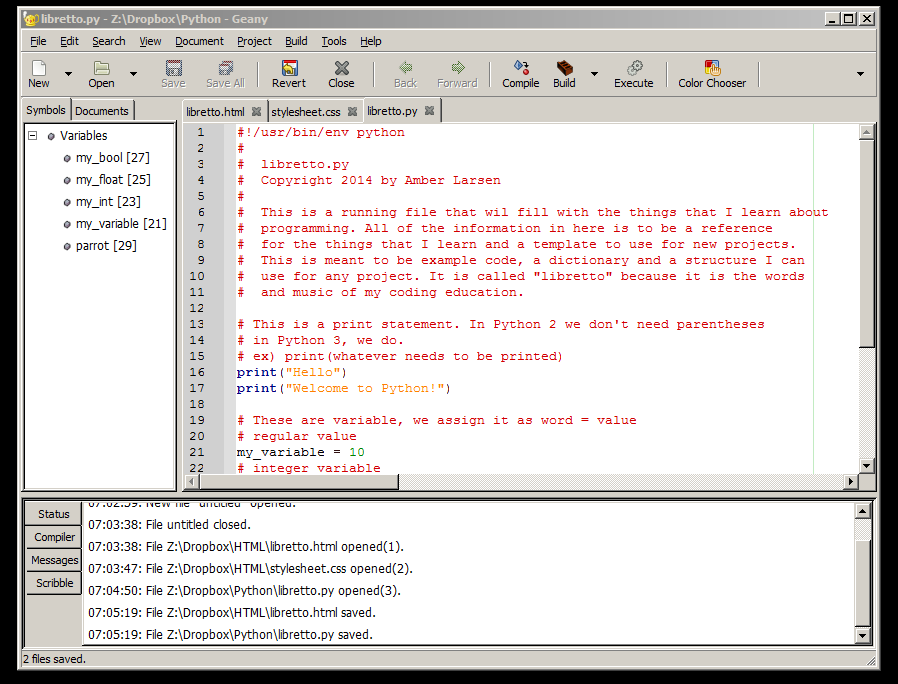898x684 pixels.
Task: Select the my_variable [21] symbol
Action: point(121,223)
